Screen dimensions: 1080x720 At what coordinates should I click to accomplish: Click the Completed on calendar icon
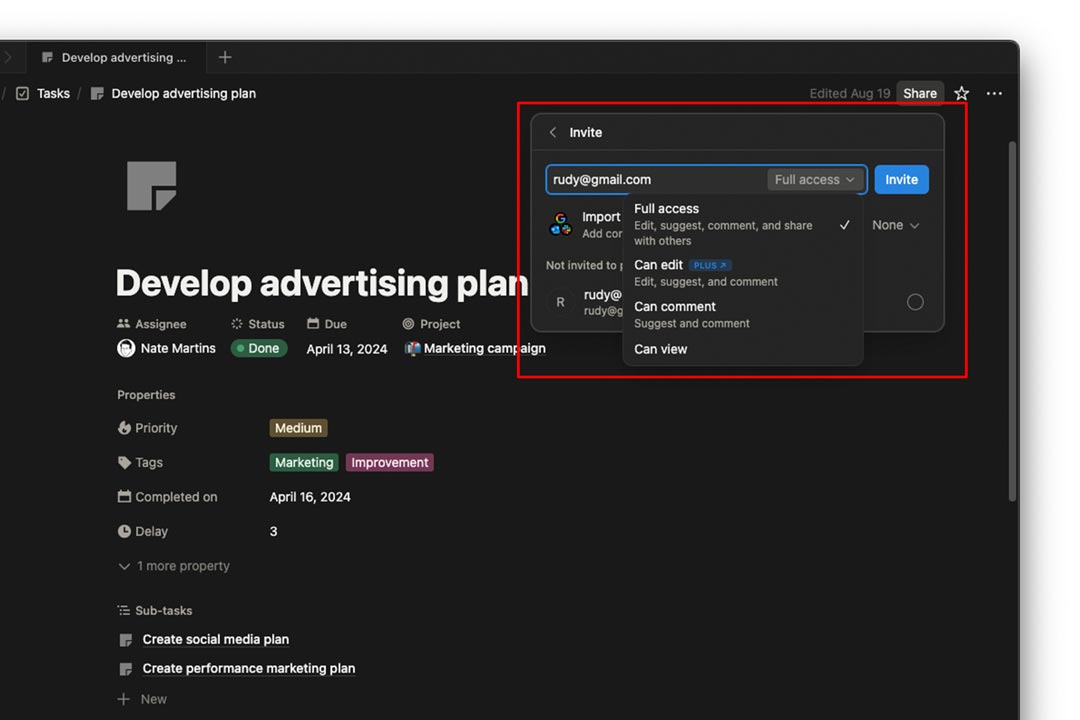(x=124, y=496)
